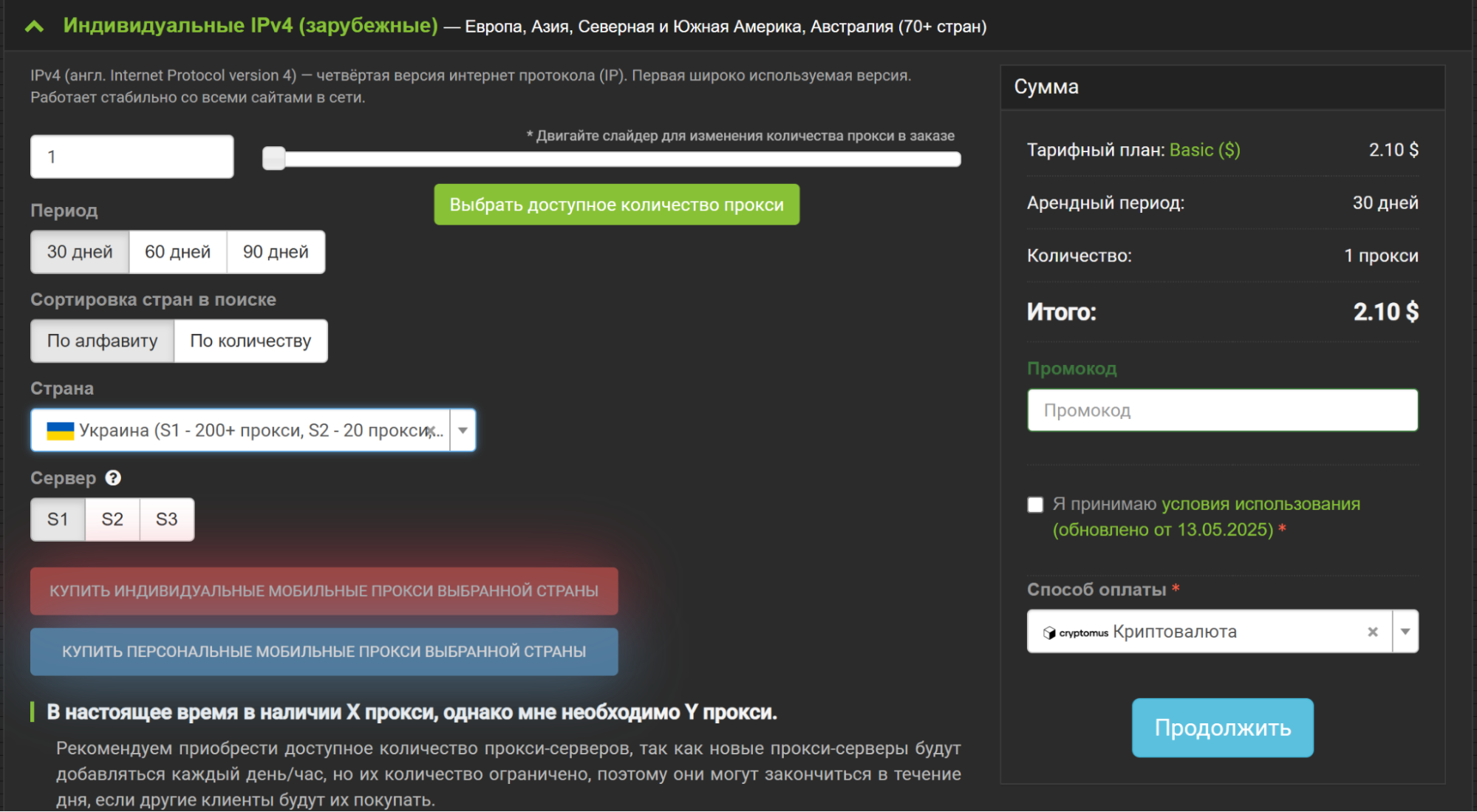Click the Ukraine flag icon in the country field

(x=60, y=431)
